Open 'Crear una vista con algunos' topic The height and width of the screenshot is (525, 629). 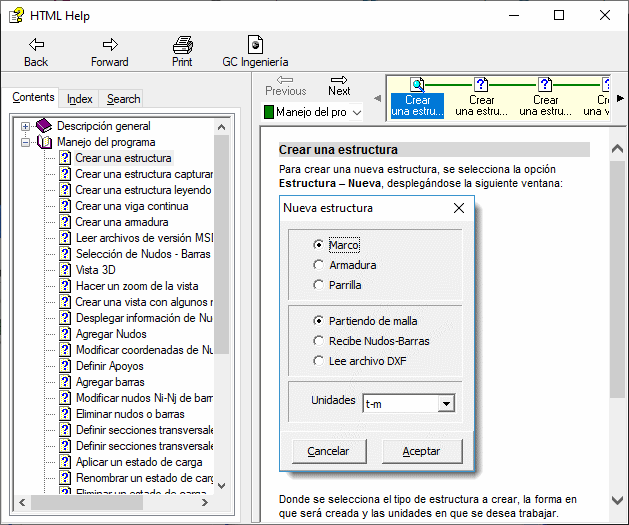tap(144, 302)
